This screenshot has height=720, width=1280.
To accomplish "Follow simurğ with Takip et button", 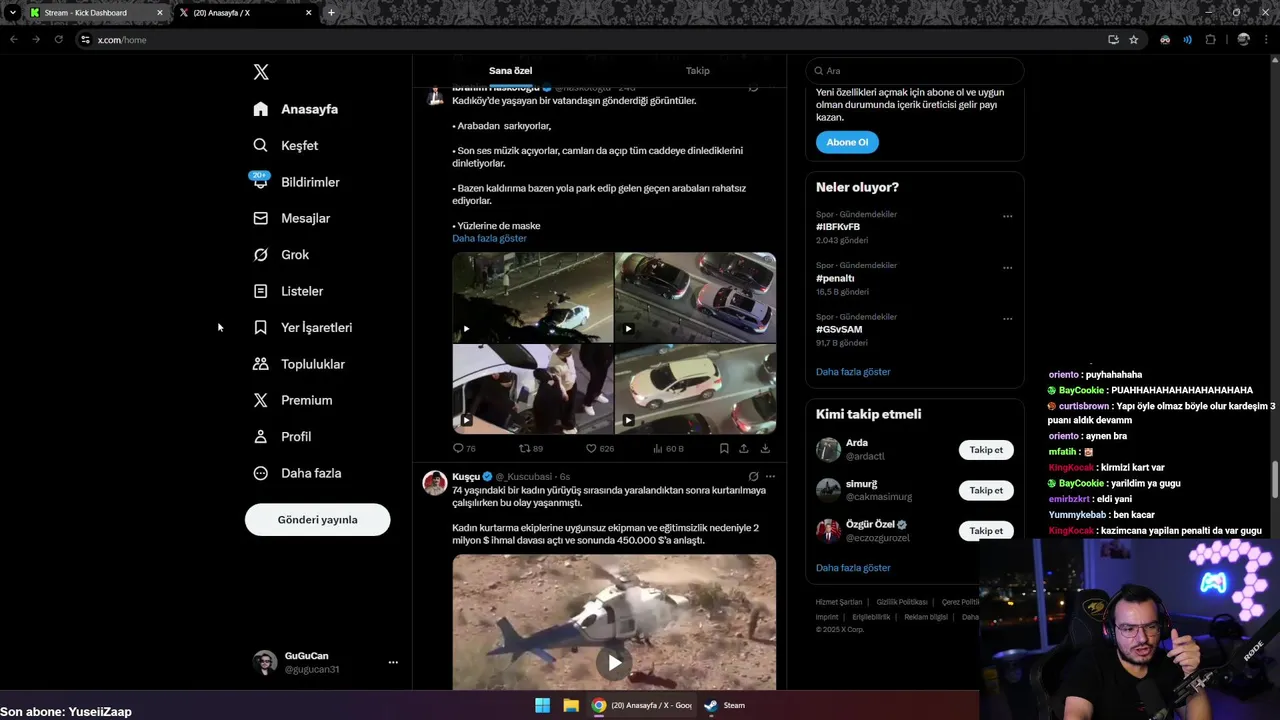I will point(986,490).
